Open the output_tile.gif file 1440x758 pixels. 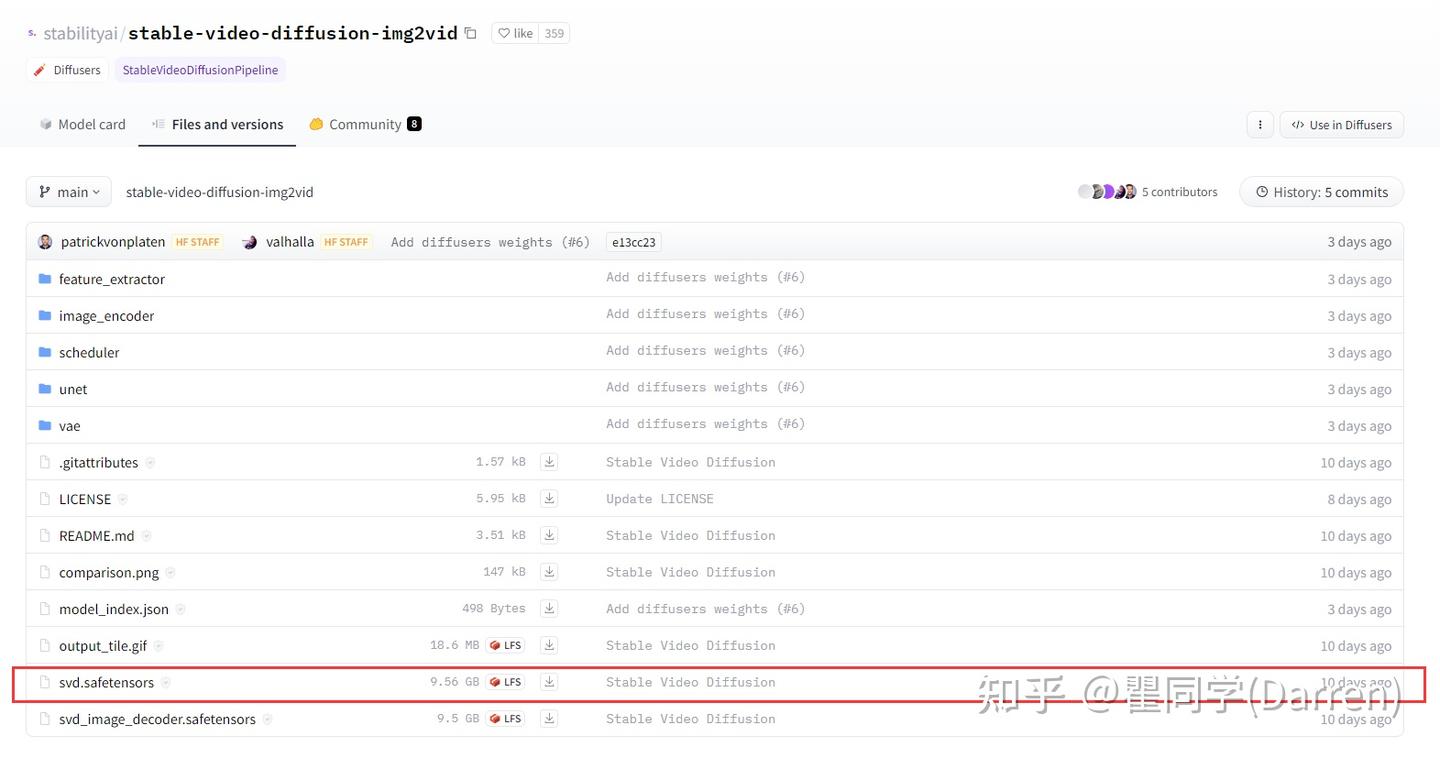(103, 646)
